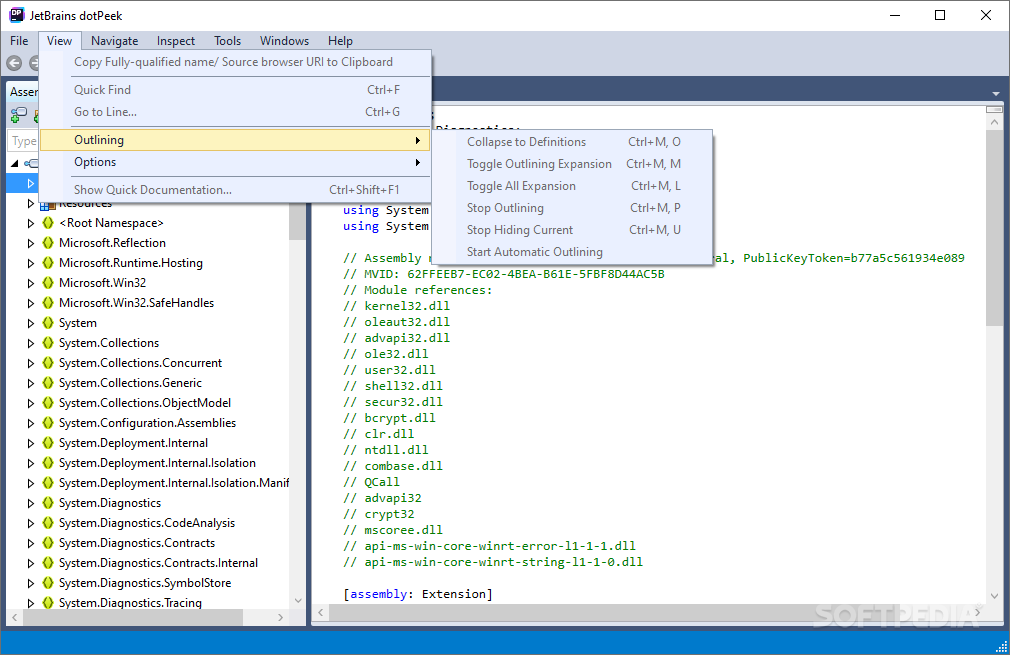Open the Inspect menu
This screenshot has height=655, width=1010.
[x=175, y=41]
